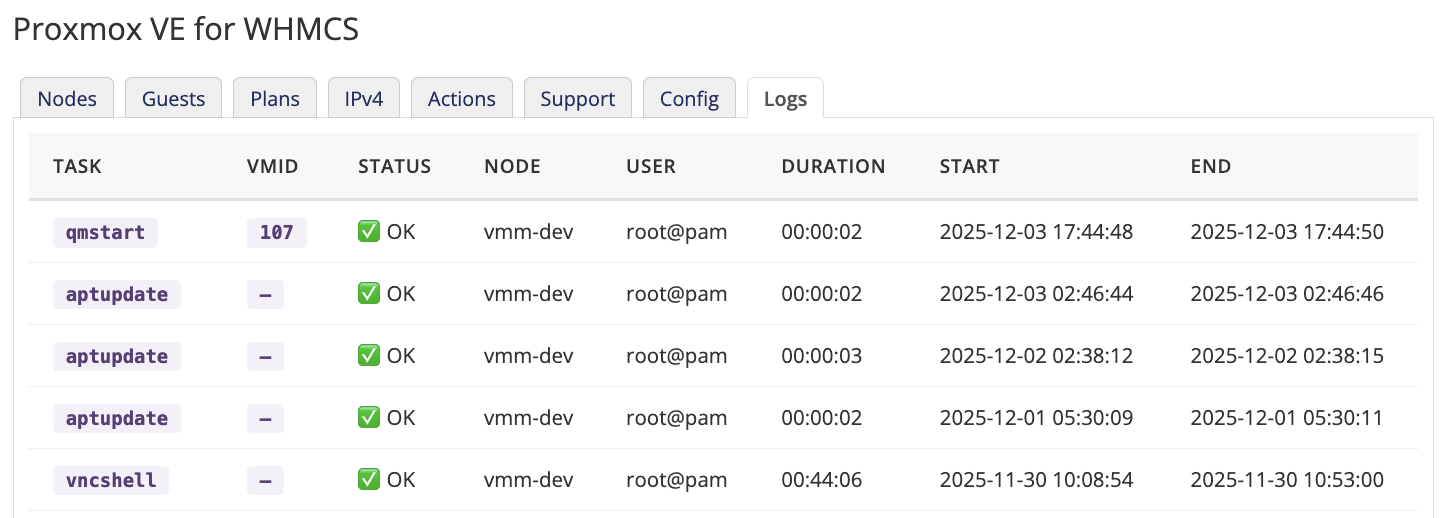Open the Guests tab

(x=173, y=99)
